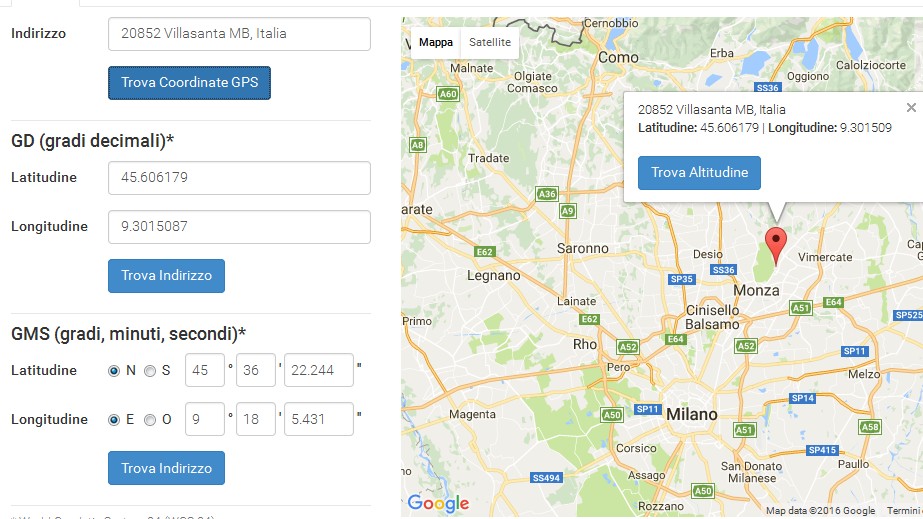Viewport: 923px width, 519px height.
Task: Click the red map marker pin
Action: (x=775, y=246)
